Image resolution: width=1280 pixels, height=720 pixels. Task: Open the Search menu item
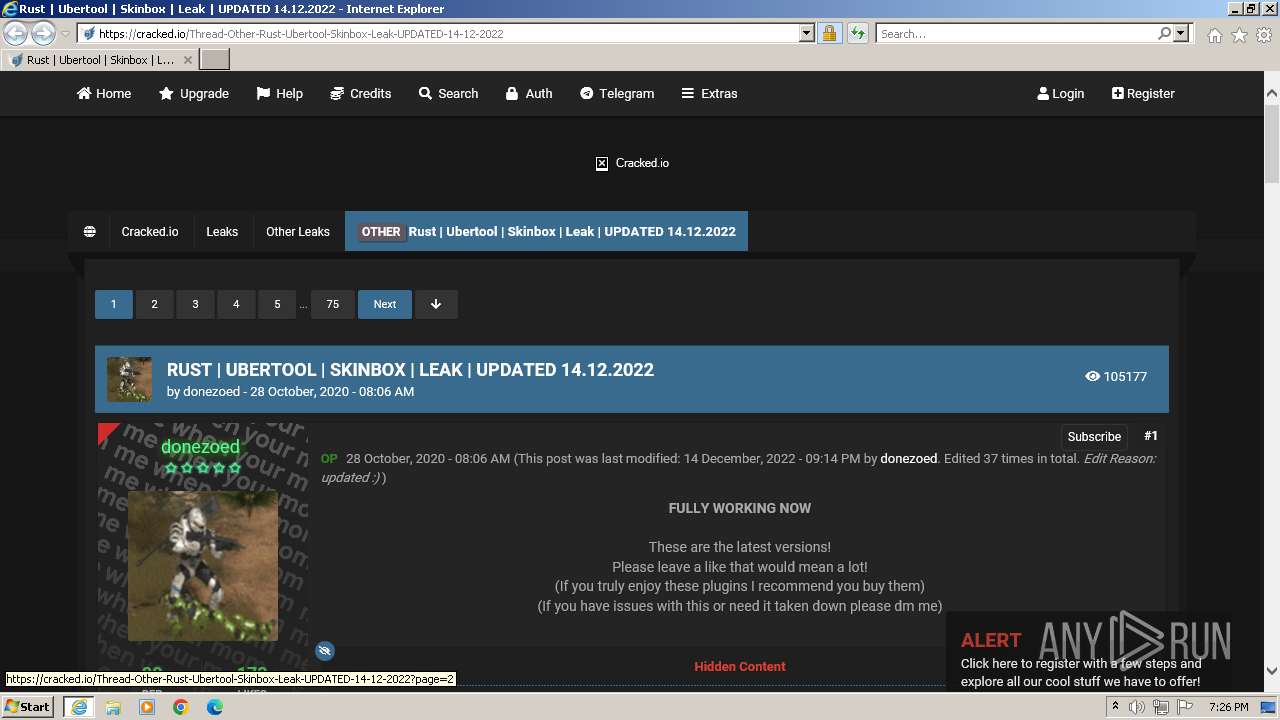click(448, 93)
